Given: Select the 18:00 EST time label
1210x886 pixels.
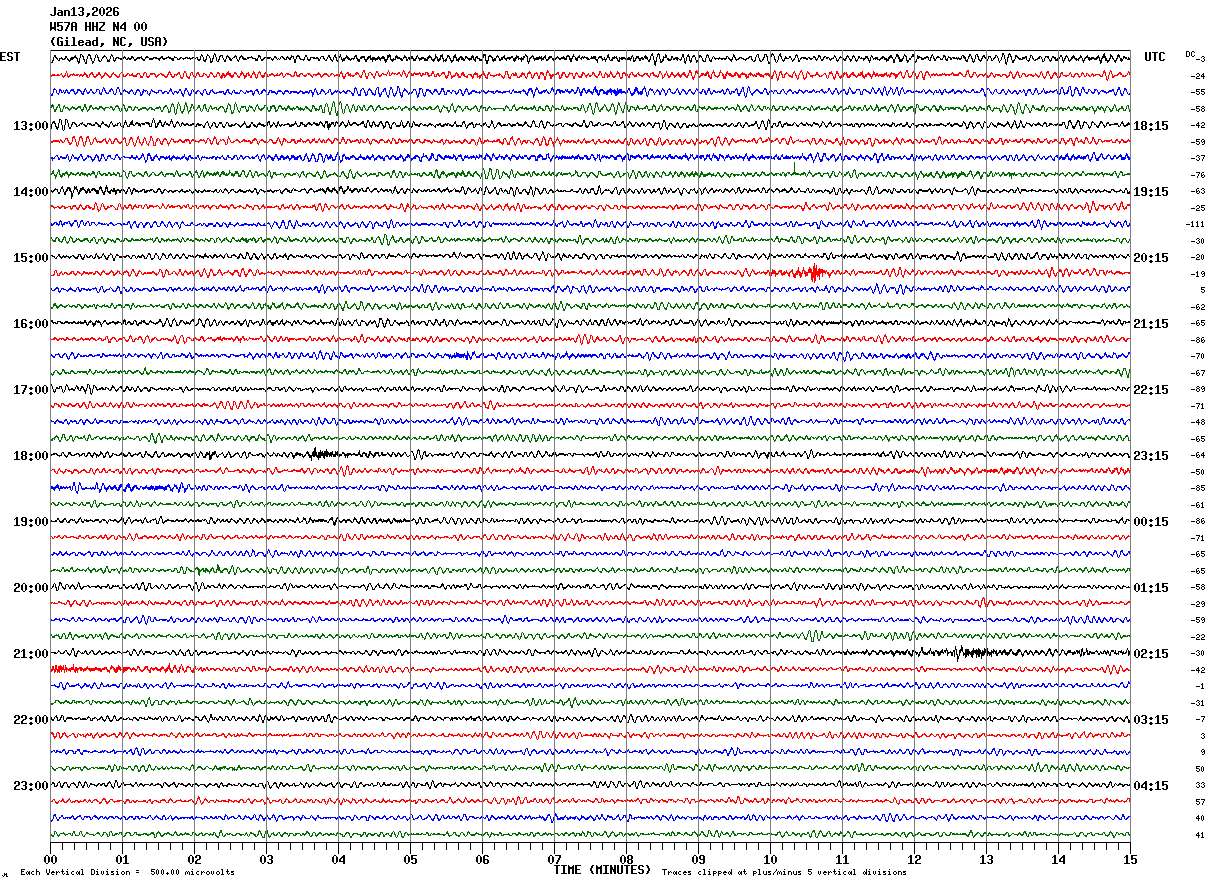Looking at the screenshot, I should (31, 456).
